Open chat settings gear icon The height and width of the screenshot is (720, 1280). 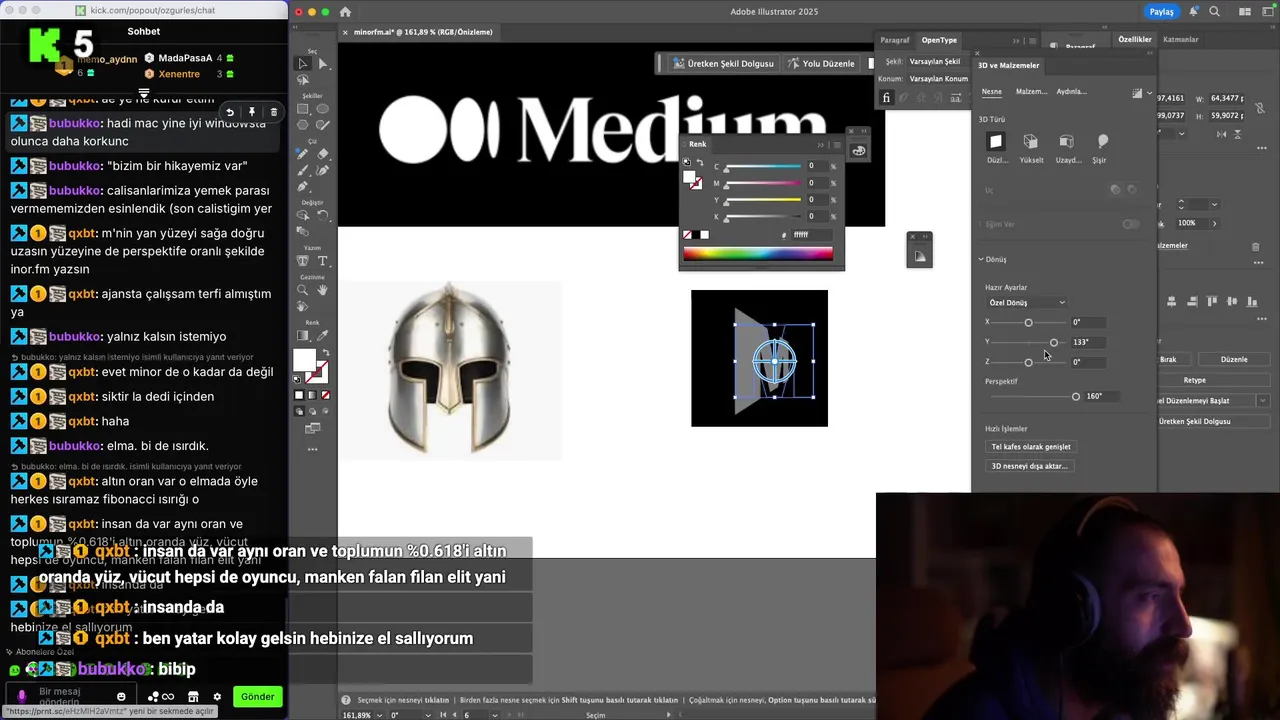point(216,697)
